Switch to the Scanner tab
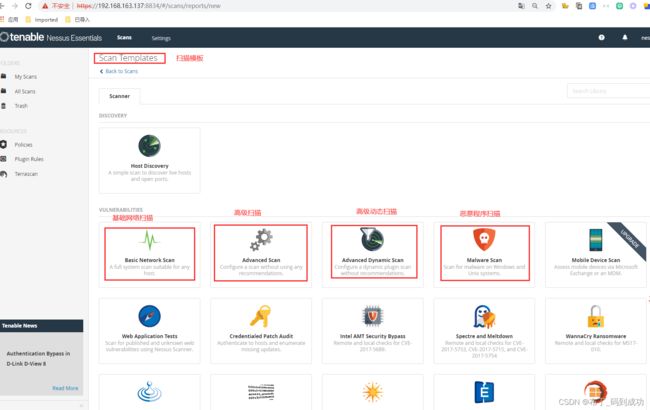650x410 pixels. tap(119, 96)
